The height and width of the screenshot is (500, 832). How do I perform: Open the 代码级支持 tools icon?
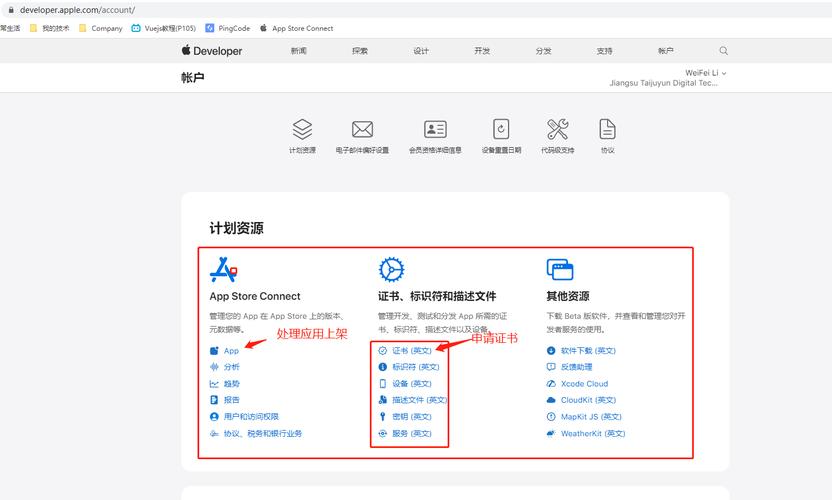point(557,129)
